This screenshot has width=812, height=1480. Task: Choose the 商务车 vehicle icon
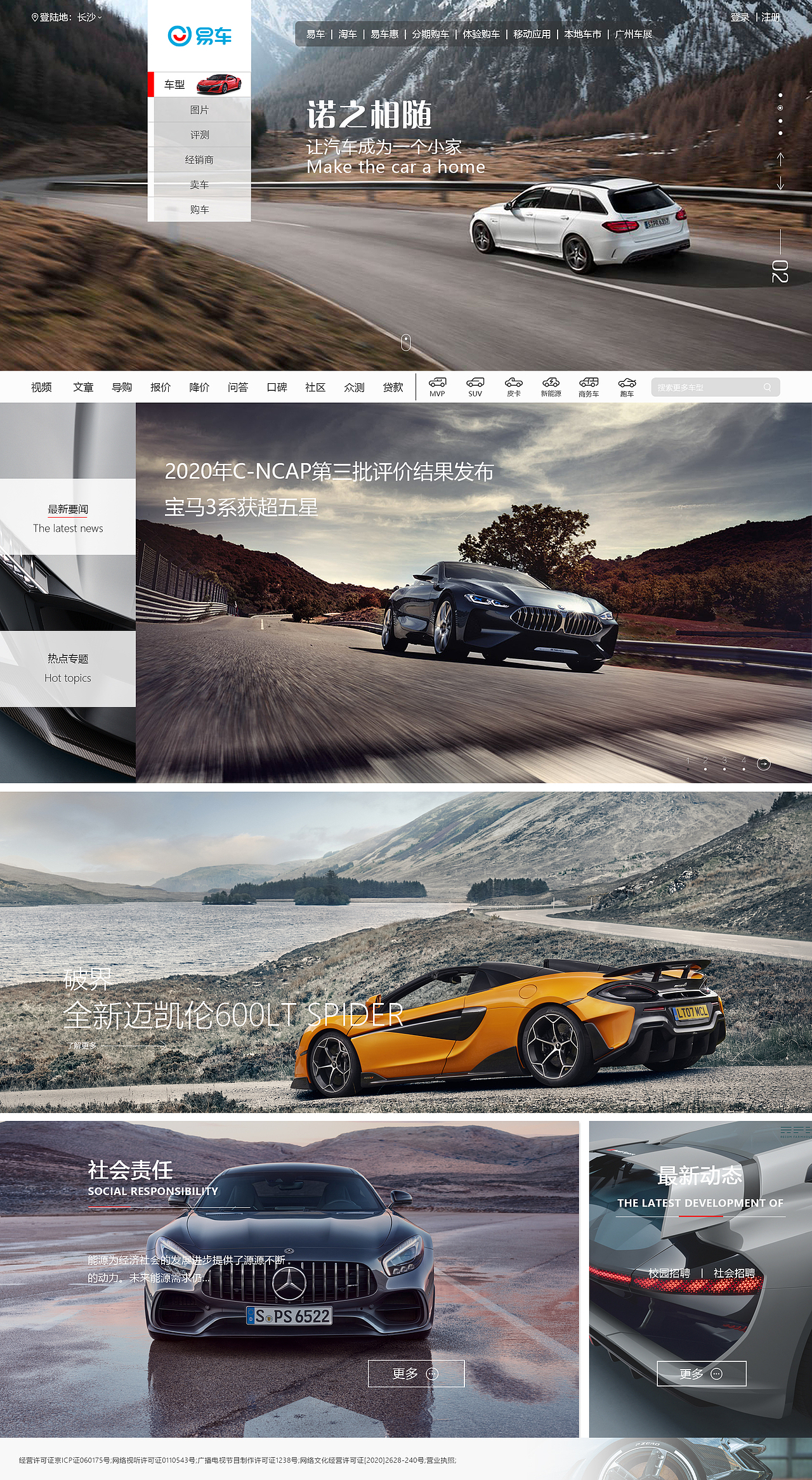point(589,386)
